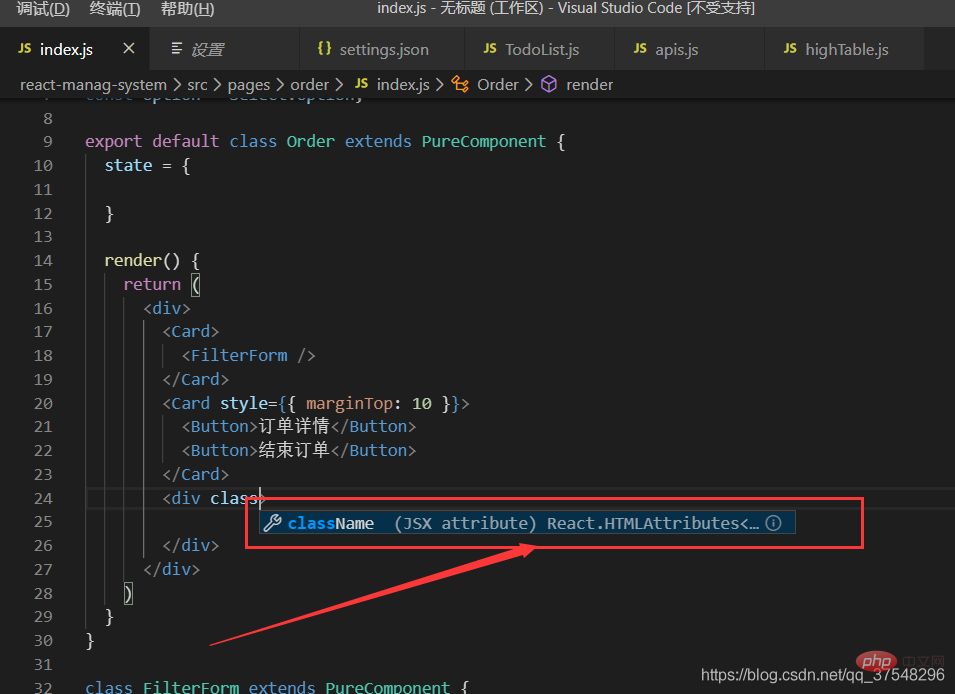The image size is (955, 694).
Task: Open the 终端(T) terminal menu
Action: point(115,9)
